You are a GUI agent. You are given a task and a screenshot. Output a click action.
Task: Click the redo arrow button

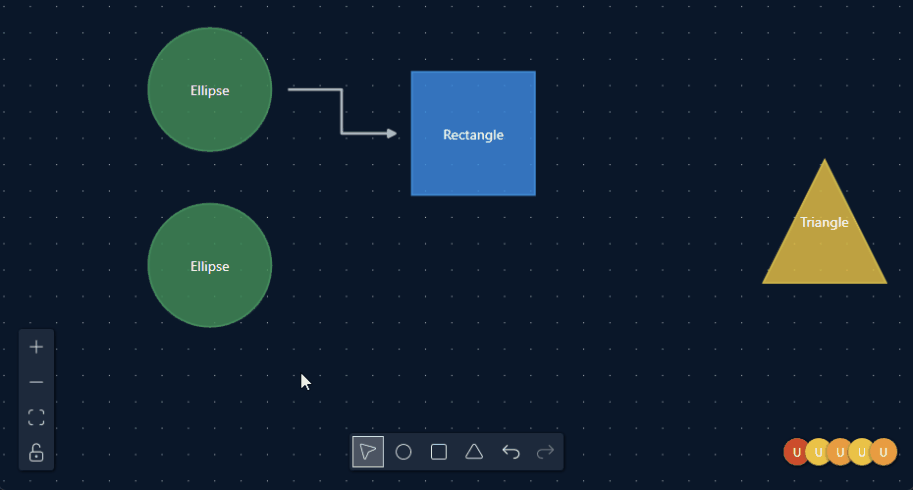(x=546, y=452)
